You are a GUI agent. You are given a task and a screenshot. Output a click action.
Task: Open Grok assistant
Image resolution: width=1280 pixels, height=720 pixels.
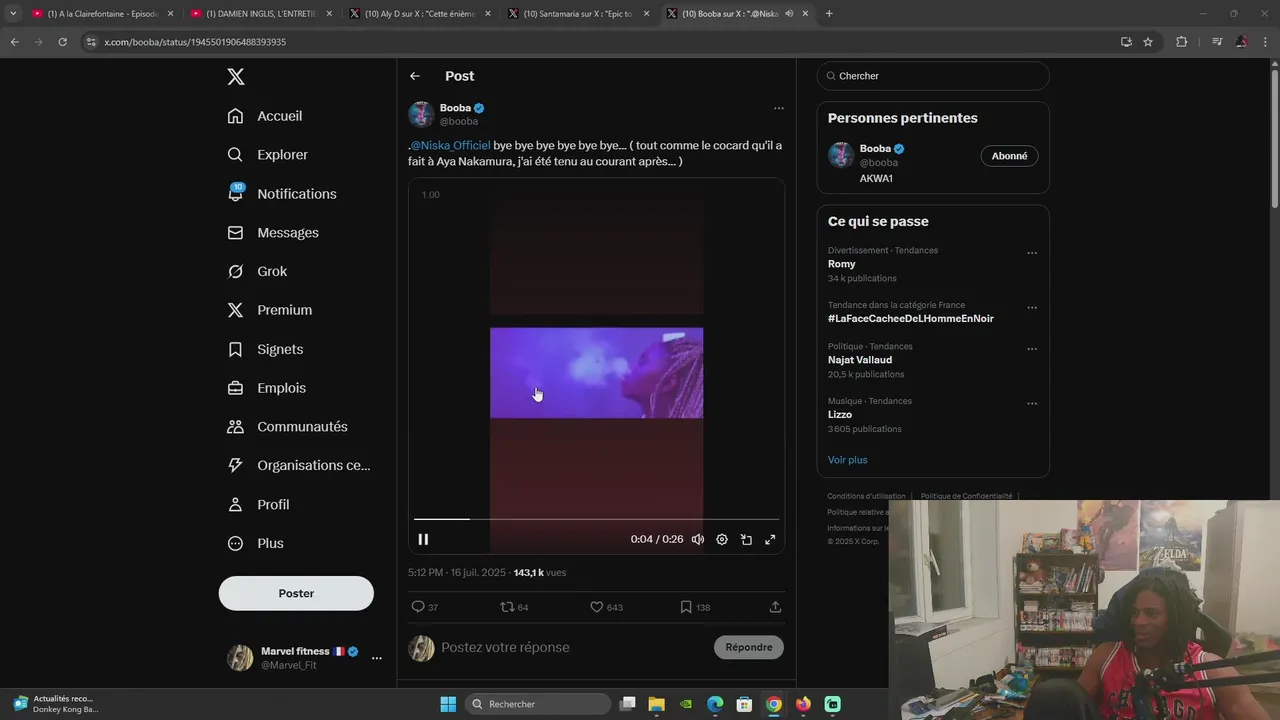pyautogui.click(x=257, y=272)
